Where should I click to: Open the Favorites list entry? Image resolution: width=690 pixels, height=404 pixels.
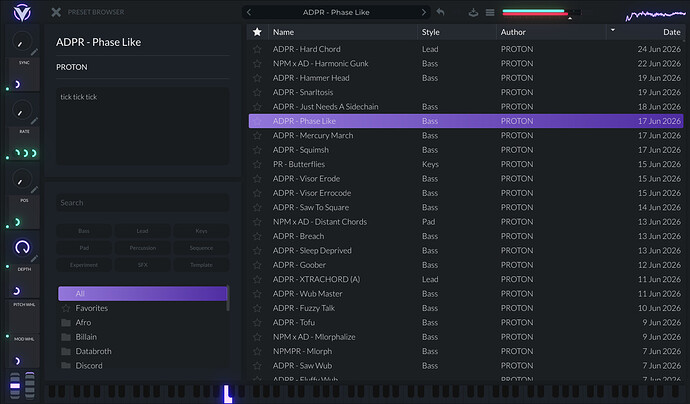tap(142, 308)
